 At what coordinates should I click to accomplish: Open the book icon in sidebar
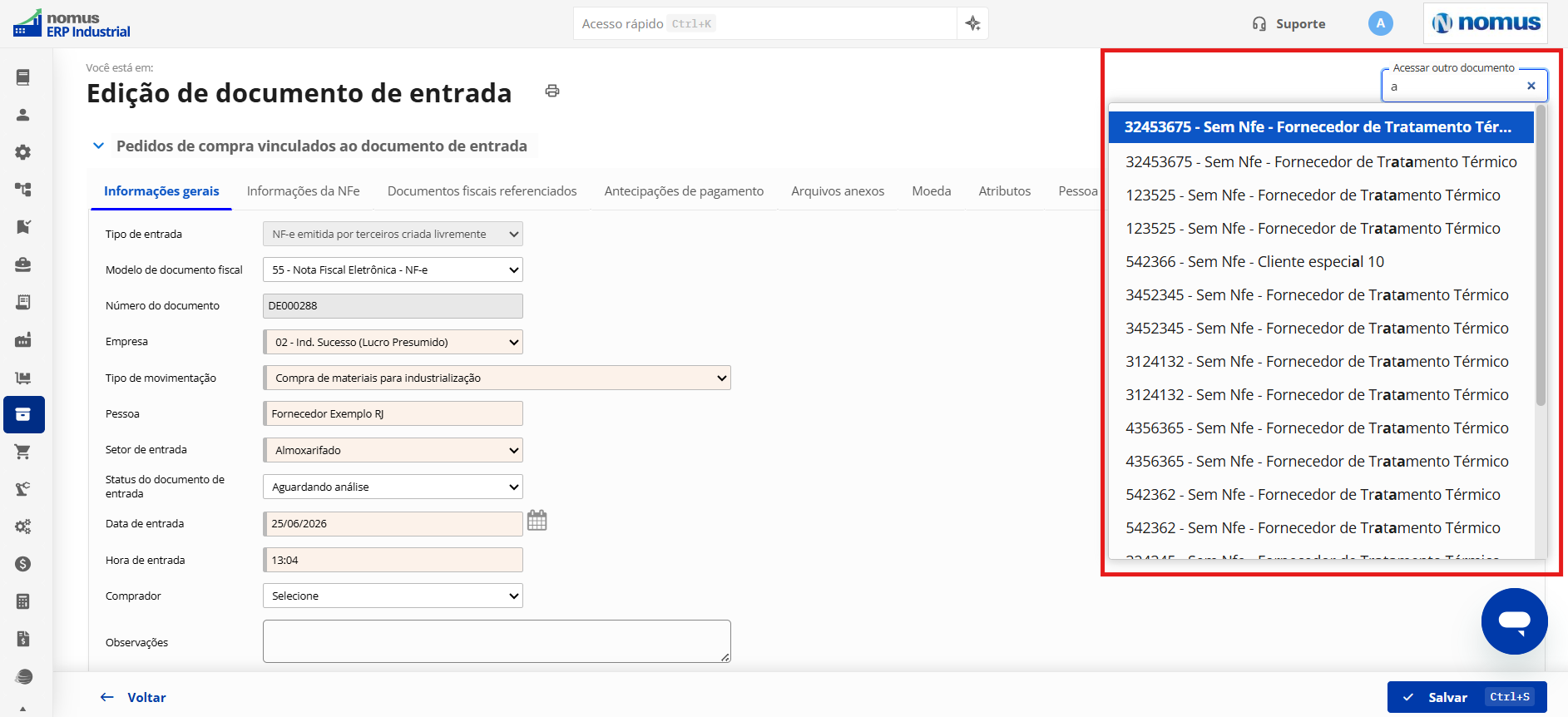23,77
